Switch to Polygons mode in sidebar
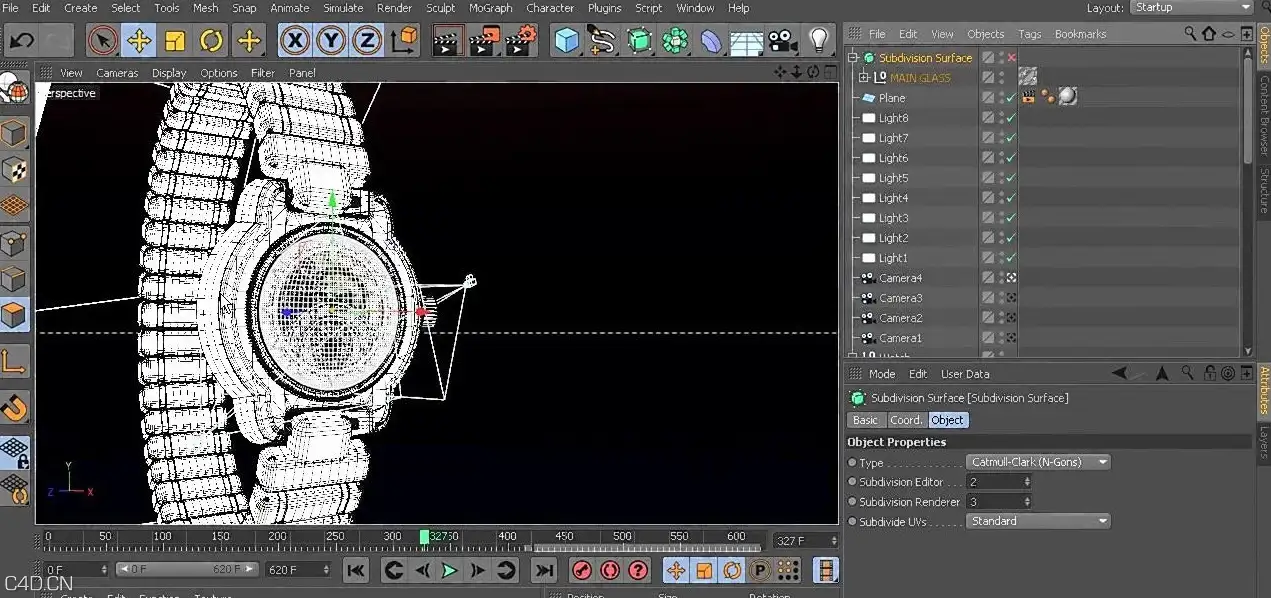Image resolution: width=1271 pixels, height=598 pixels. [14, 315]
